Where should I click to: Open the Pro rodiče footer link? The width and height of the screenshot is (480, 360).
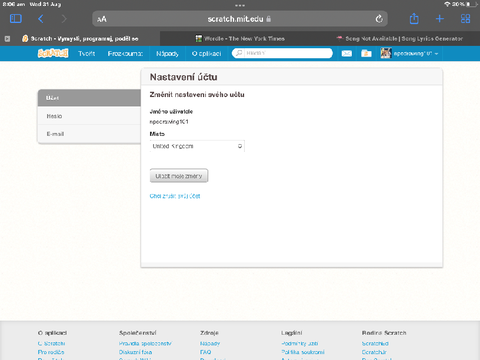click(51, 352)
